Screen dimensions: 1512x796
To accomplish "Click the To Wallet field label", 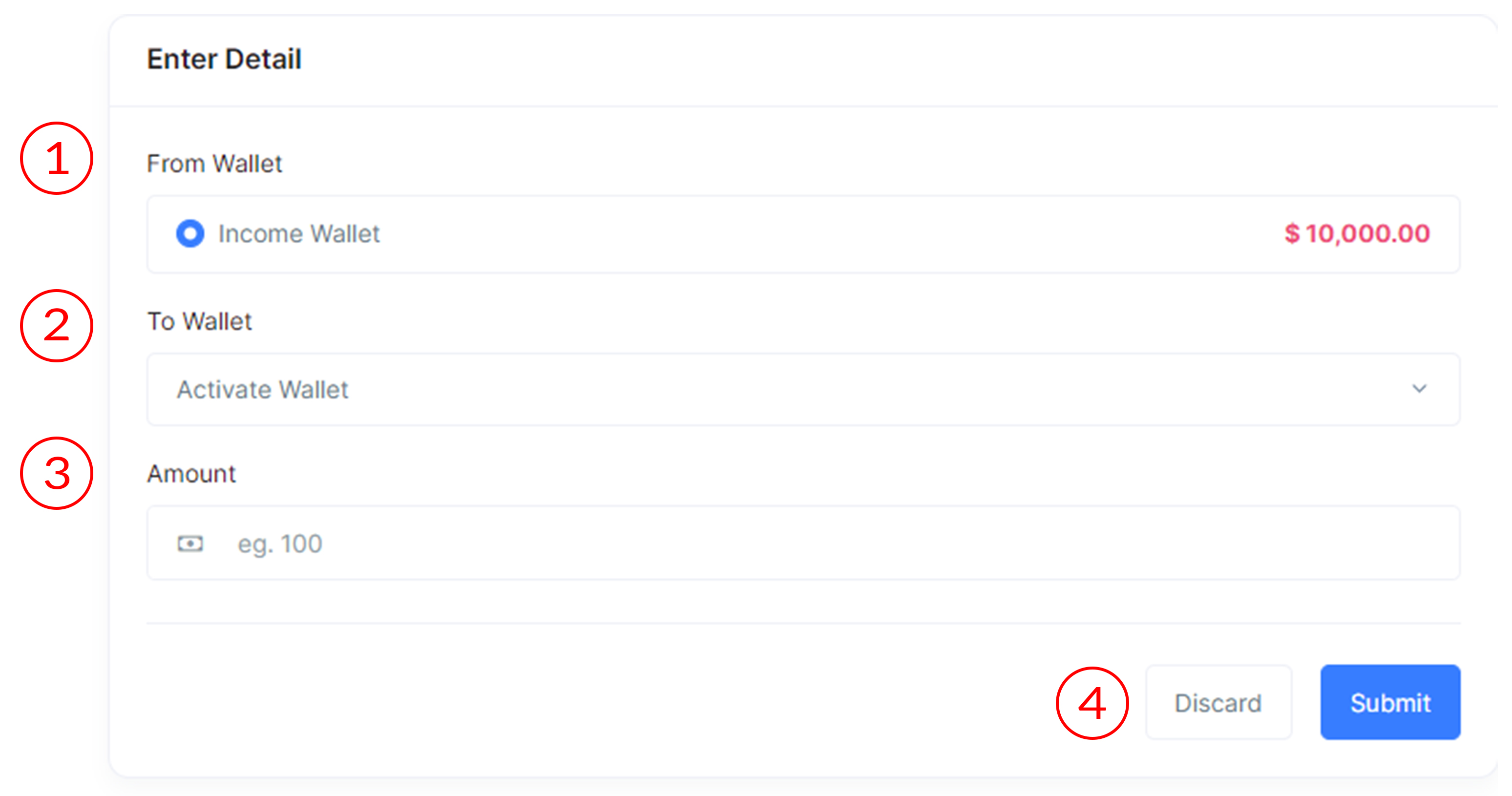I will click(200, 322).
